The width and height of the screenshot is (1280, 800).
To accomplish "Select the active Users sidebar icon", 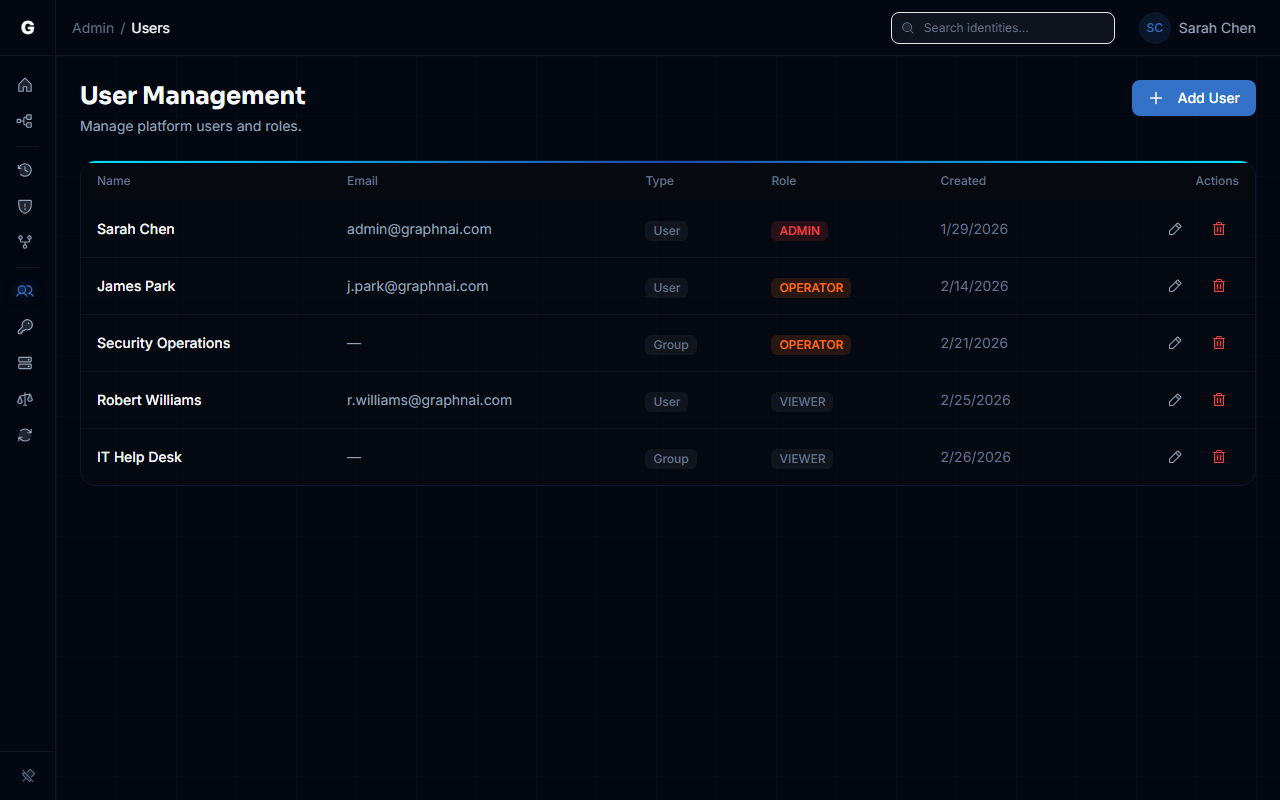I will [x=25, y=291].
